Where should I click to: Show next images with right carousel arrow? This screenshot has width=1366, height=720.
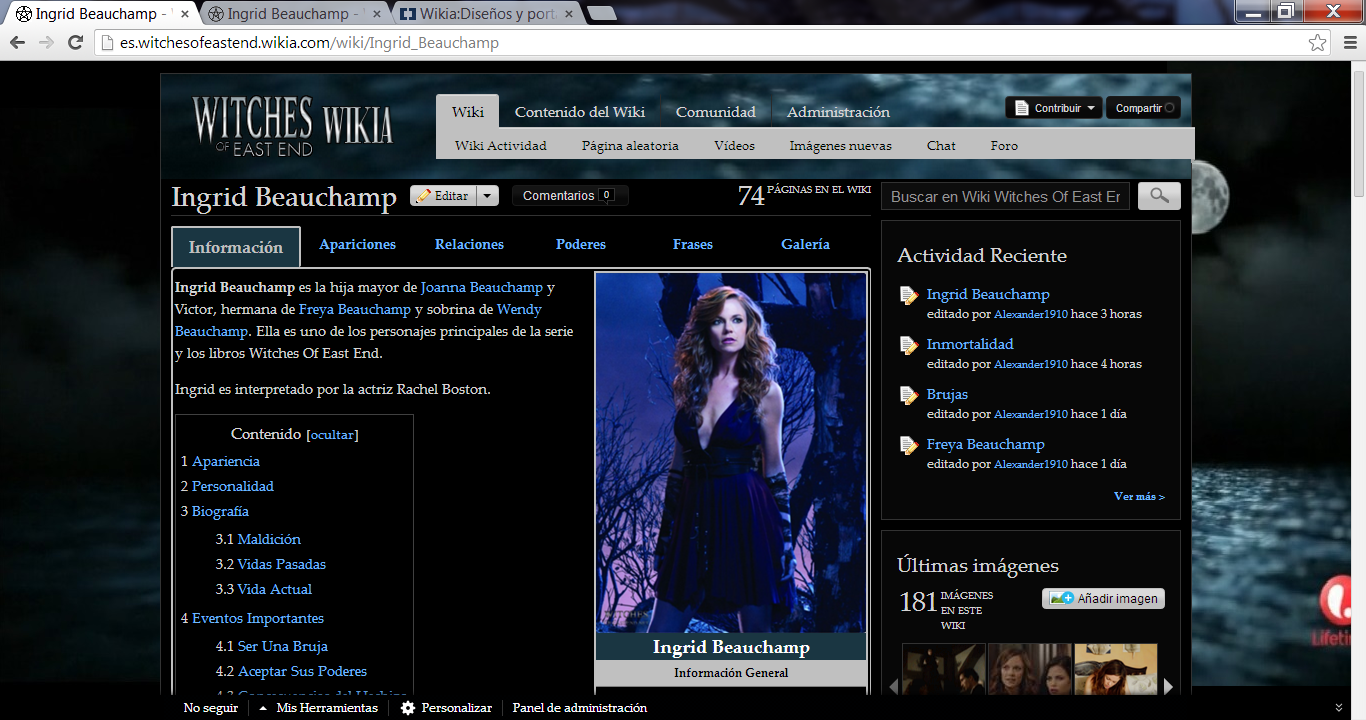(x=1168, y=686)
